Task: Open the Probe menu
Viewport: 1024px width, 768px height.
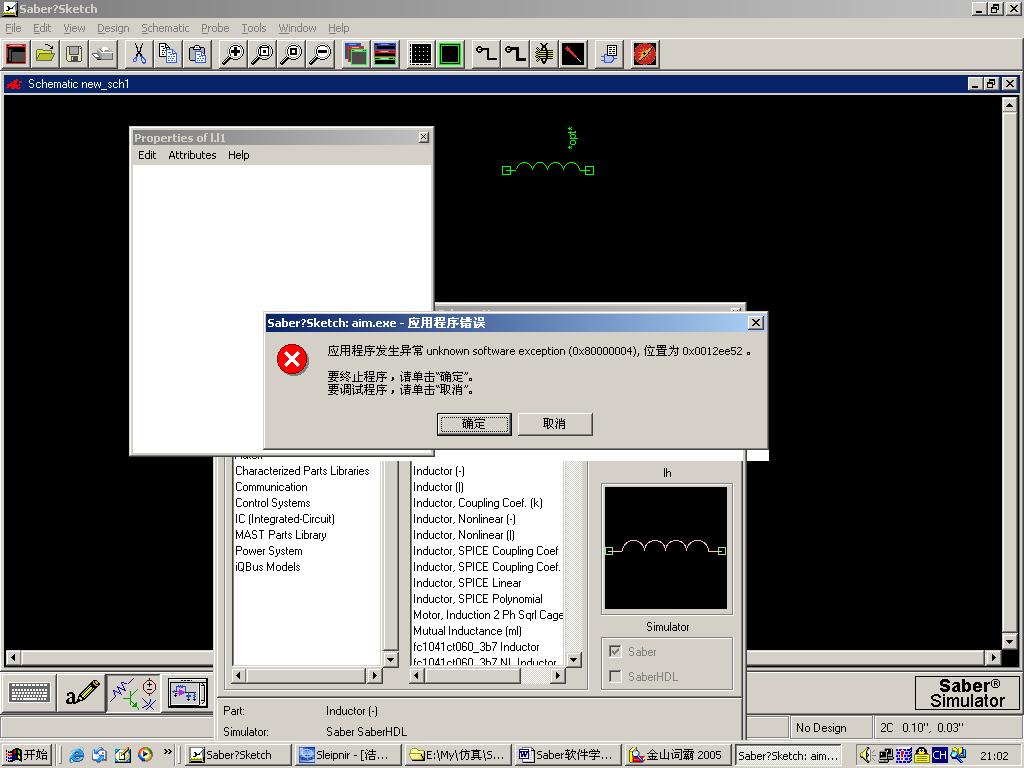Action: [215, 28]
